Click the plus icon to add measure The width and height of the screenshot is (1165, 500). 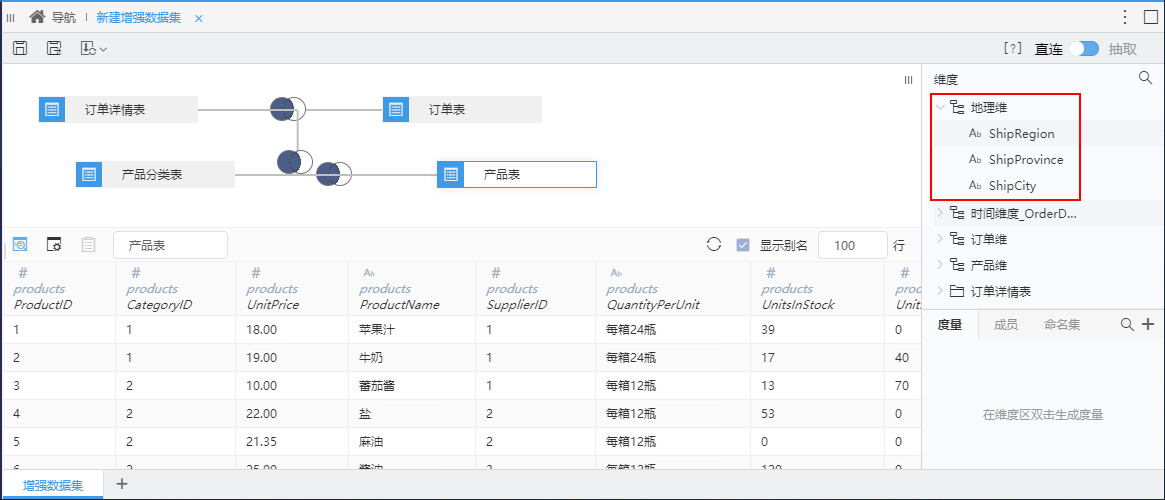point(1147,324)
